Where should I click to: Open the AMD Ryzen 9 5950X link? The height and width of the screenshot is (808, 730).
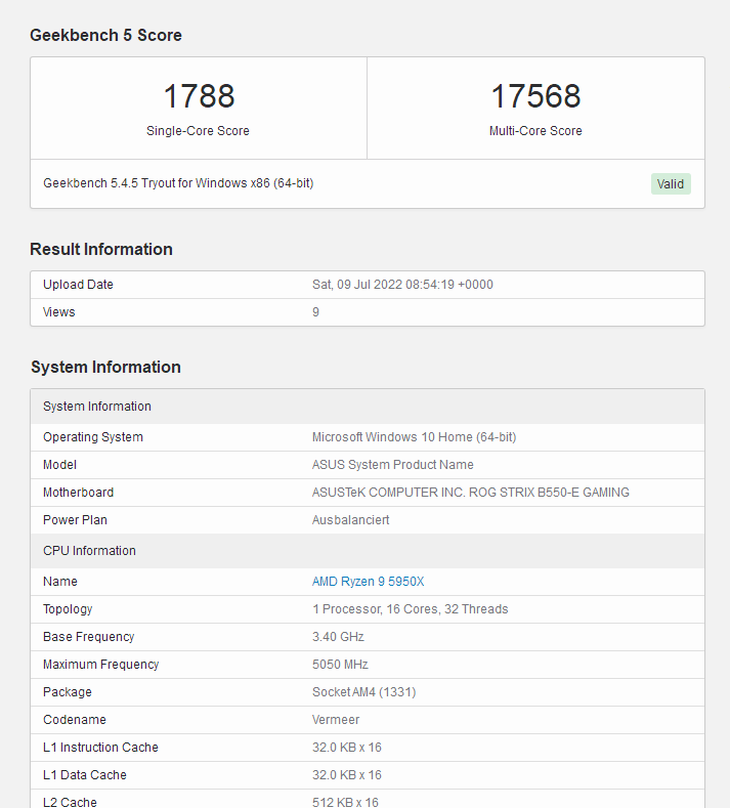368,581
